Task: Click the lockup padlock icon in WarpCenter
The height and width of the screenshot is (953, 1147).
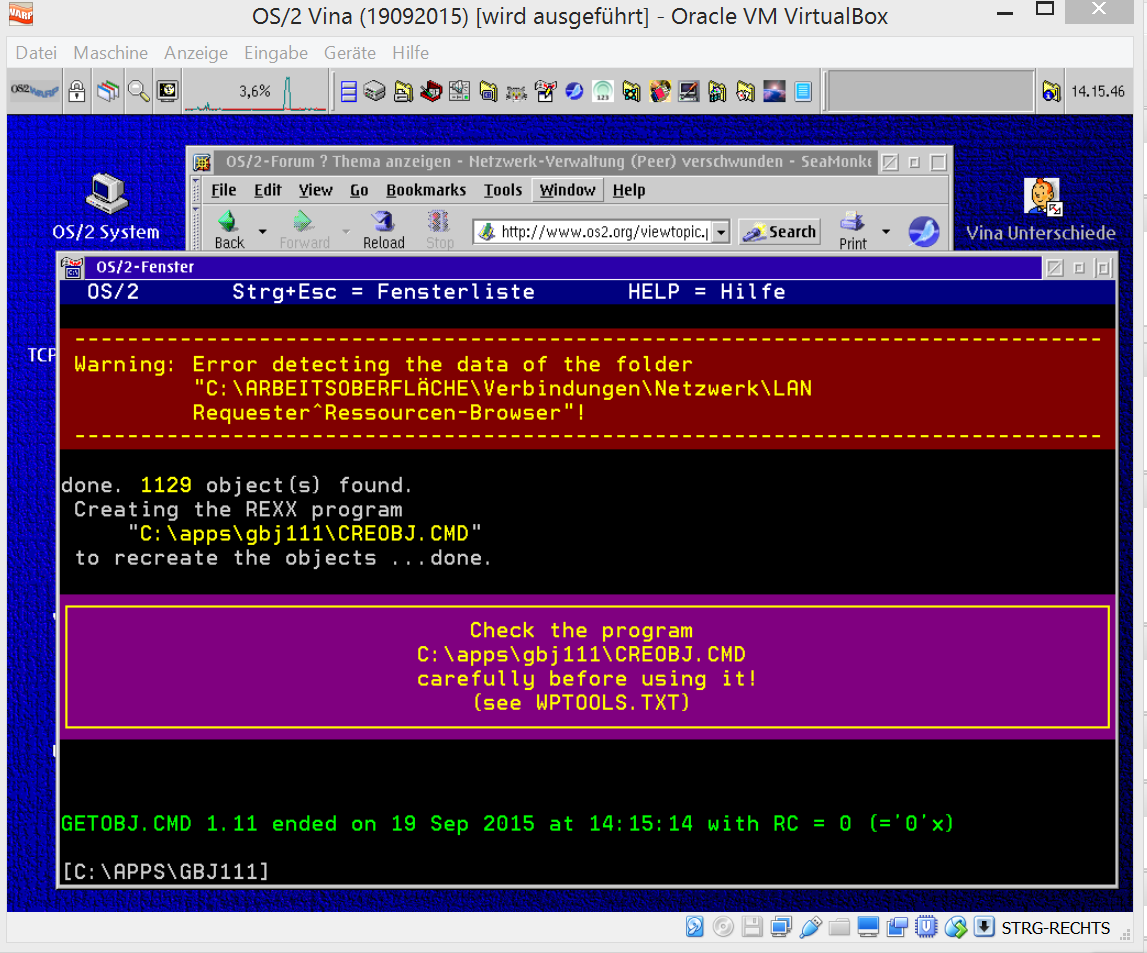Action: coord(77,91)
